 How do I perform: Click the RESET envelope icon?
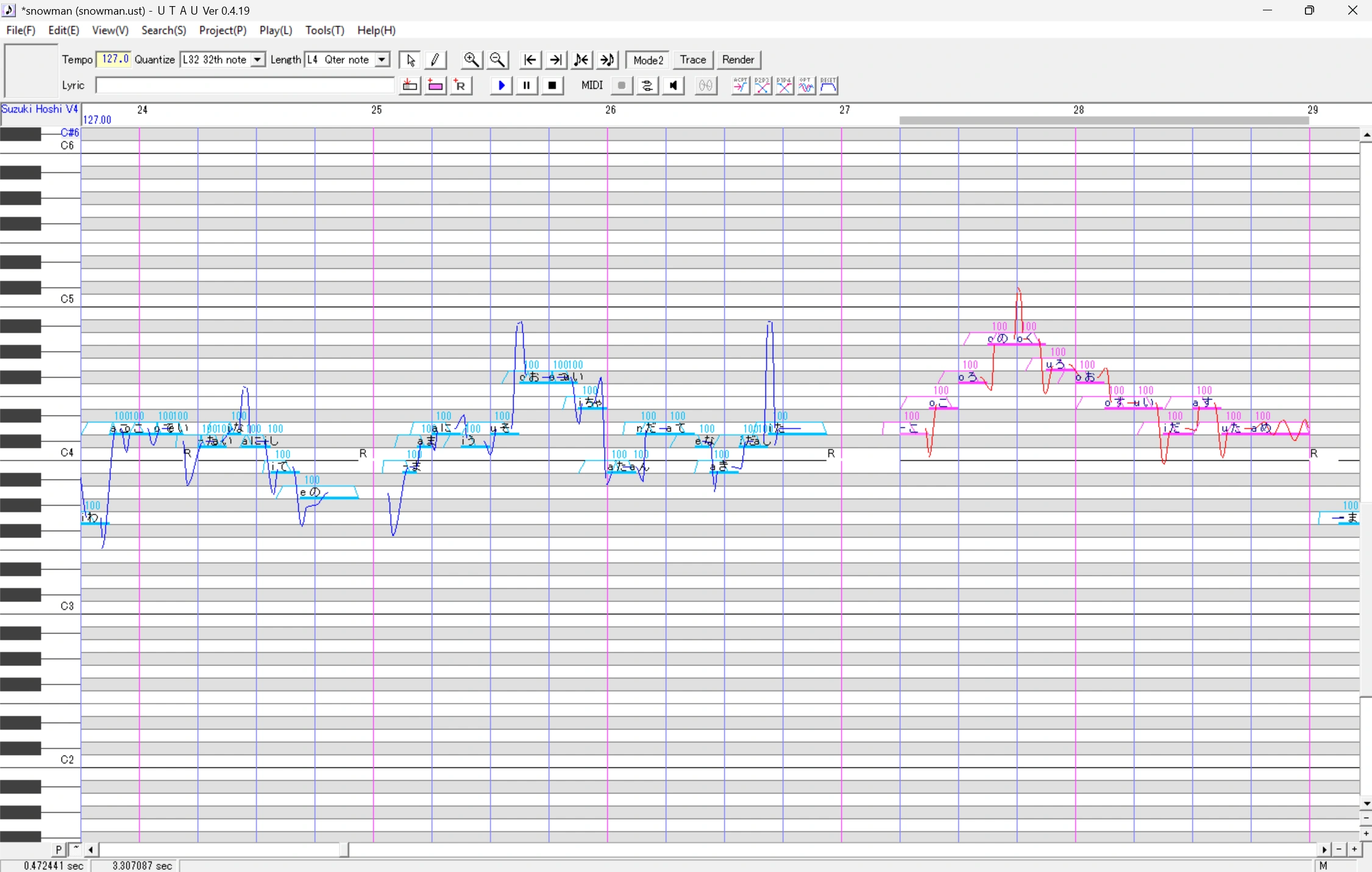(828, 86)
